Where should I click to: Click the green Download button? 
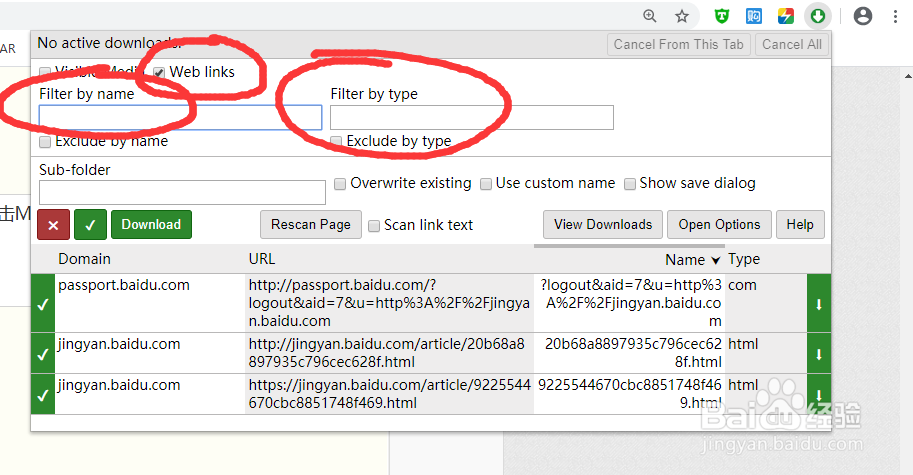coord(151,225)
